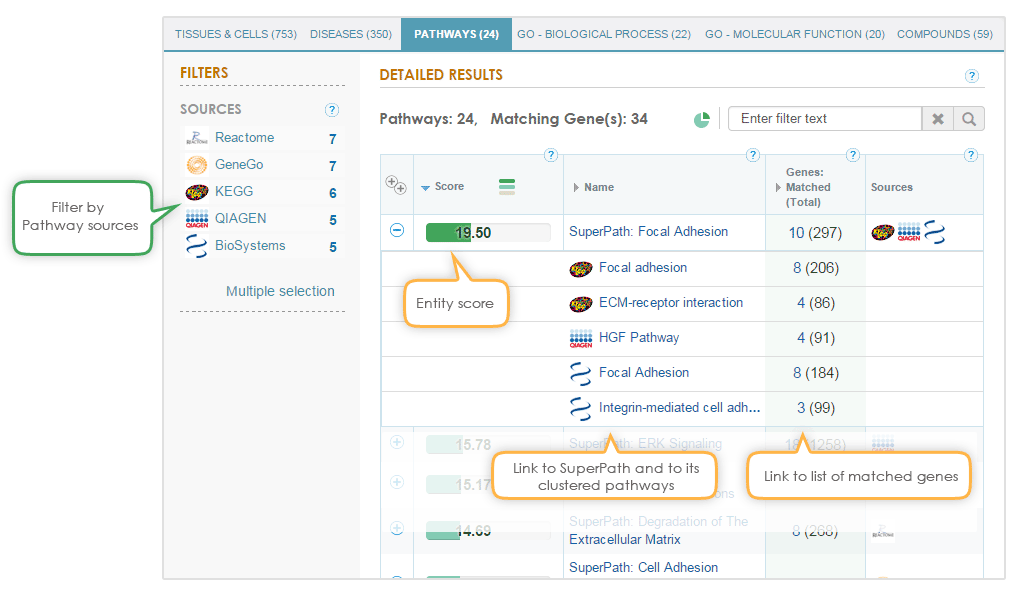The width and height of the screenshot is (1016, 600).
Task: Filter by Reactome source
Action: coord(244,138)
